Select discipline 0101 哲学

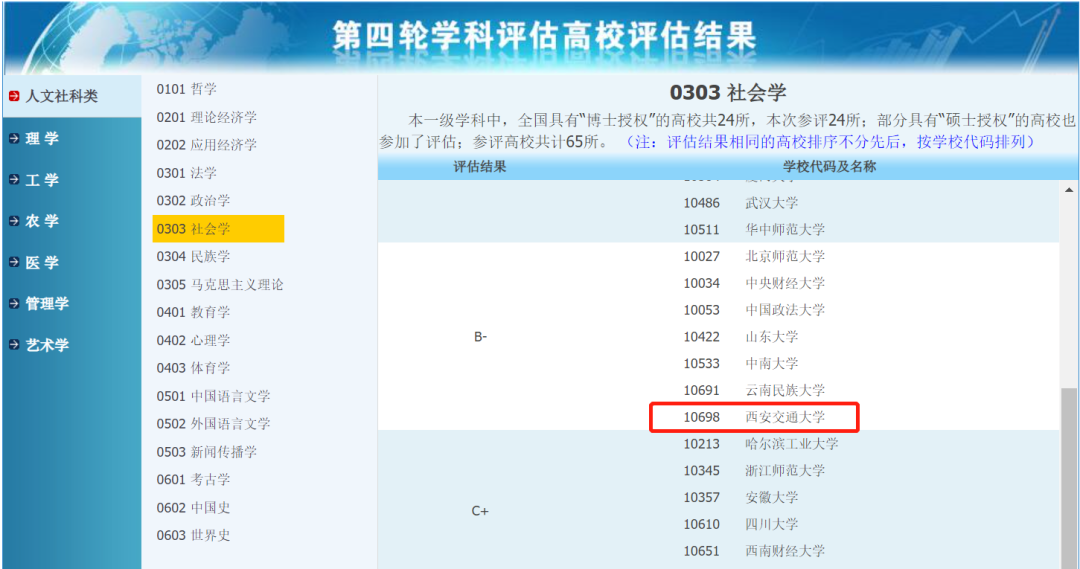(x=187, y=89)
